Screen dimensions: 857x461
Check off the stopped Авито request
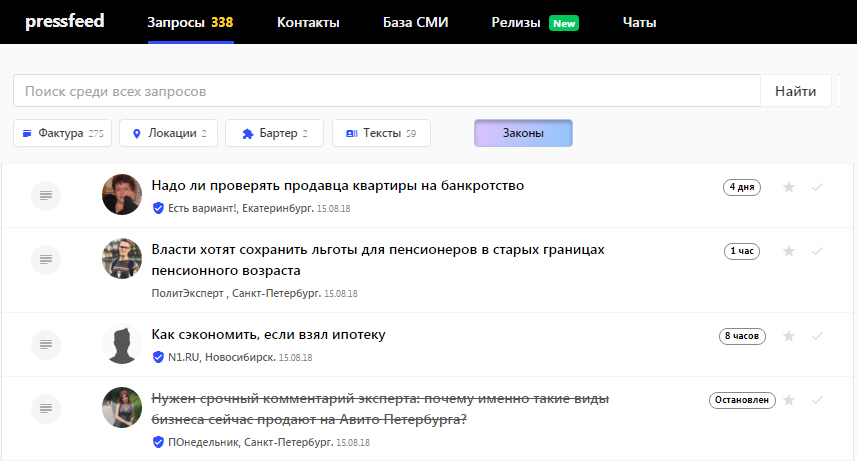pos(817,400)
